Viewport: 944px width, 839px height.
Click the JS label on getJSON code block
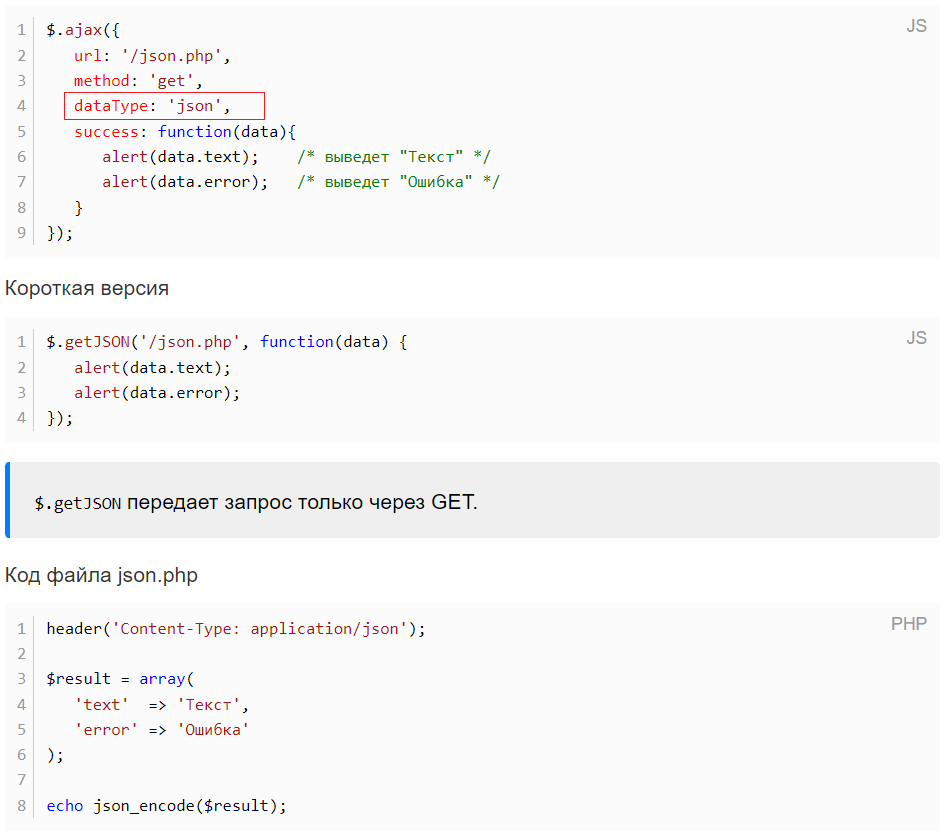click(916, 338)
